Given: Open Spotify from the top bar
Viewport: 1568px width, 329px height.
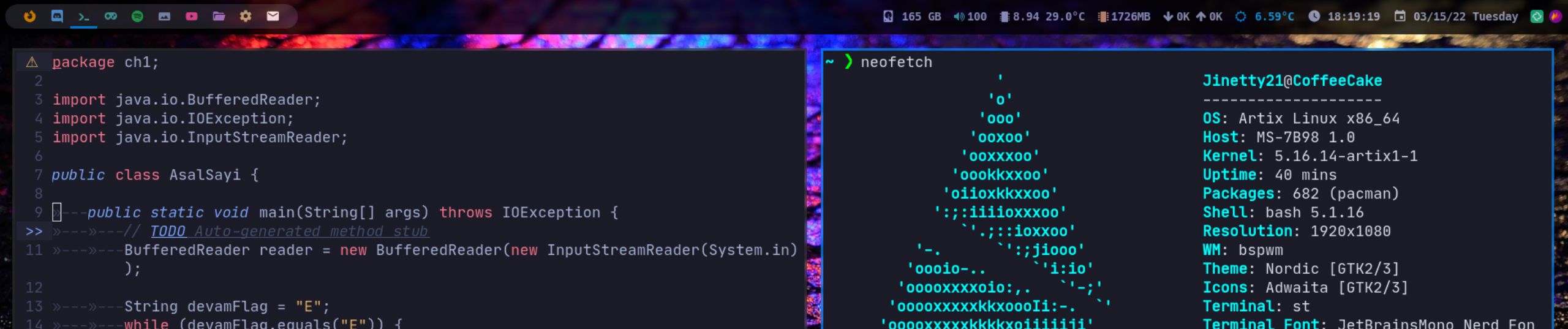Looking at the screenshot, I should point(137,17).
